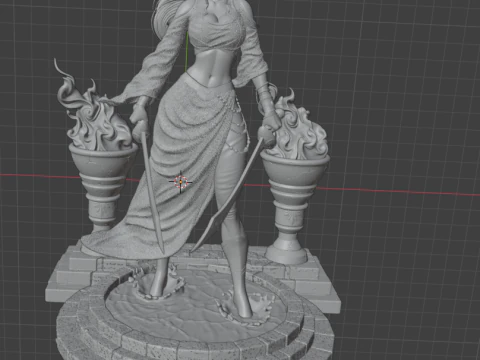
Task: Select the right flaming brazier goblet
Action: [x=293, y=208]
